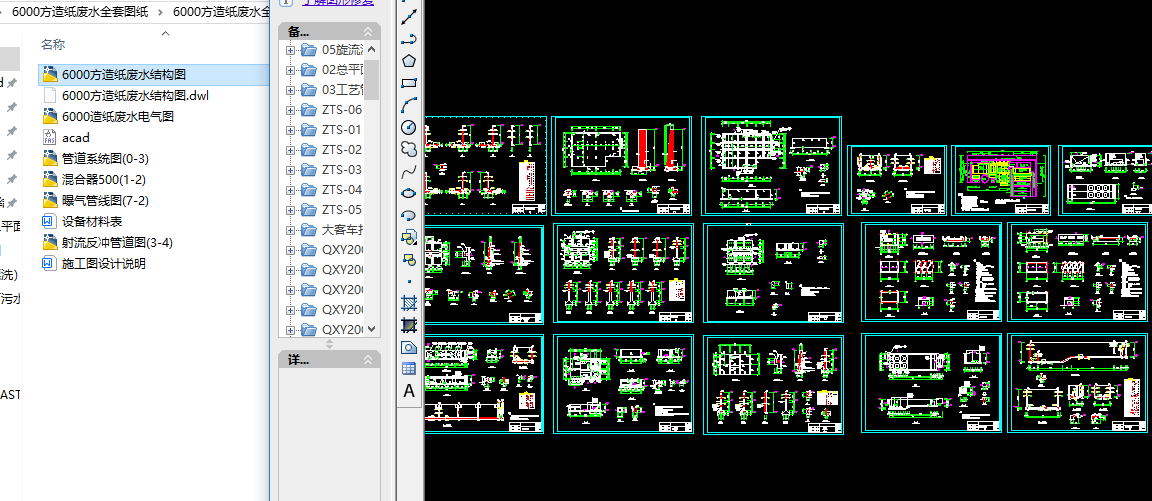Sort files by the 名称 column header

click(53, 45)
